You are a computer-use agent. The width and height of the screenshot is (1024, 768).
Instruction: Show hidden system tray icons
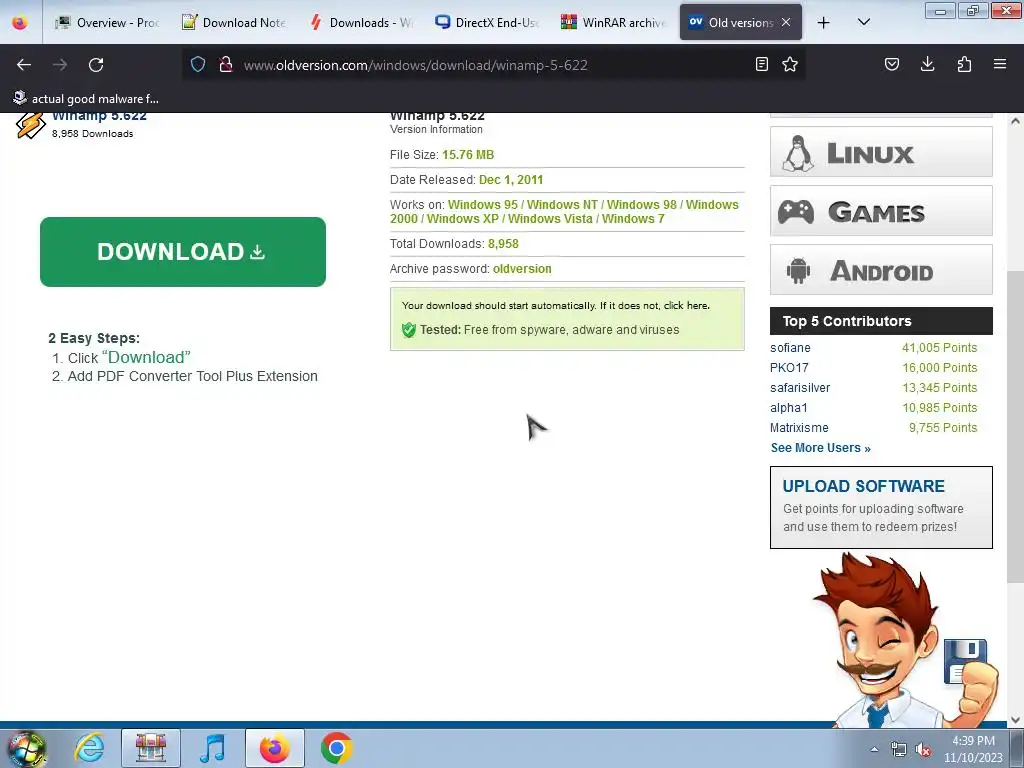(x=874, y=749)
